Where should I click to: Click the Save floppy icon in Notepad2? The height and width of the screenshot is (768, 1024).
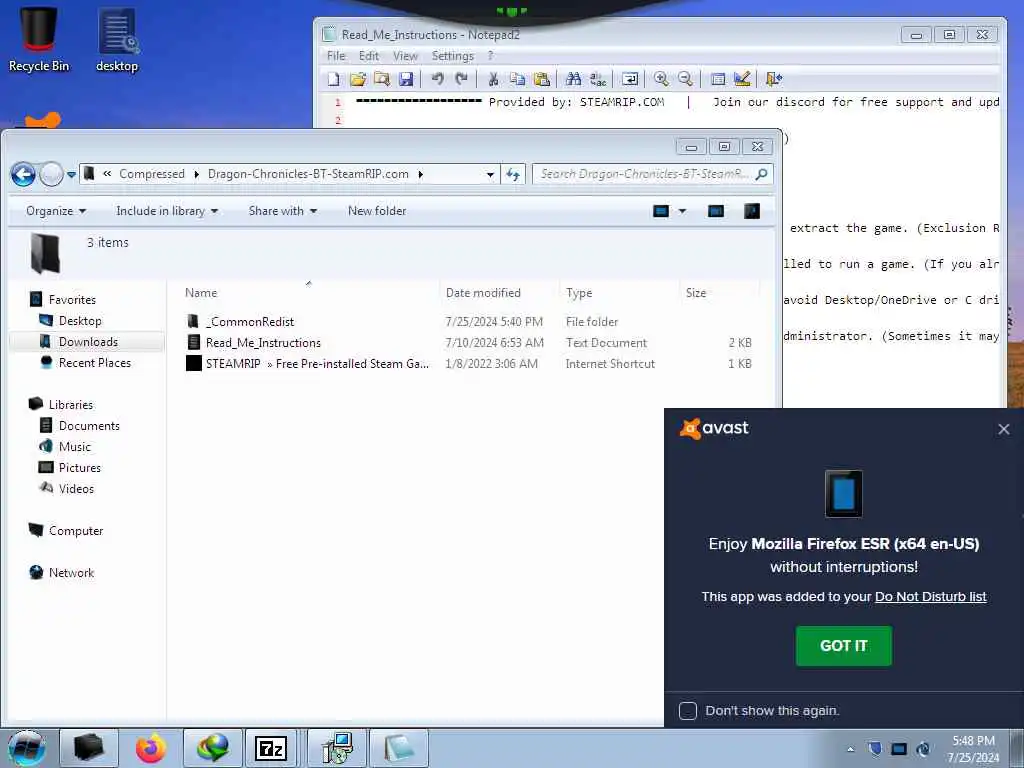[406, 79]
